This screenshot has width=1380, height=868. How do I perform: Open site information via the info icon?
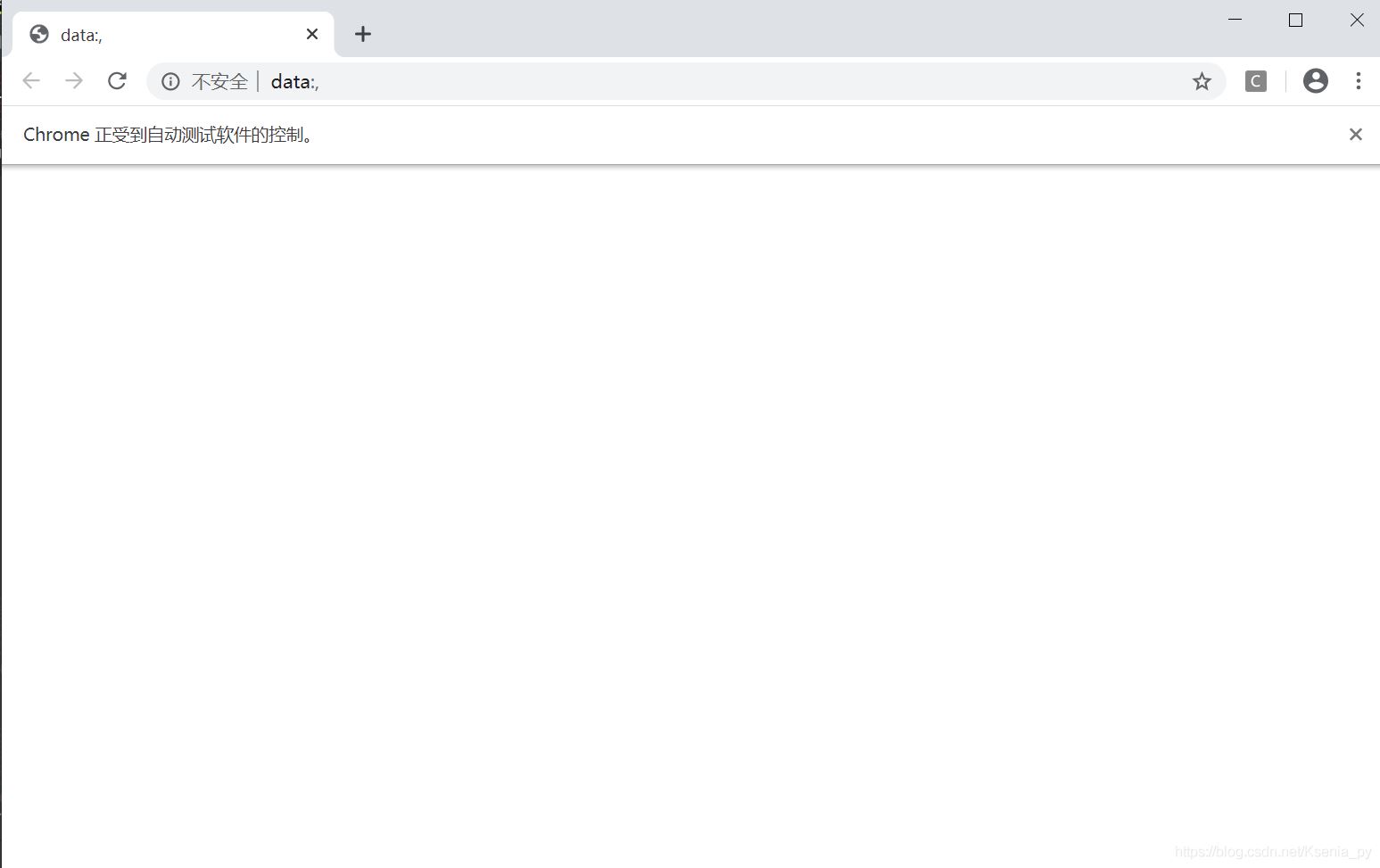[169, 81]
